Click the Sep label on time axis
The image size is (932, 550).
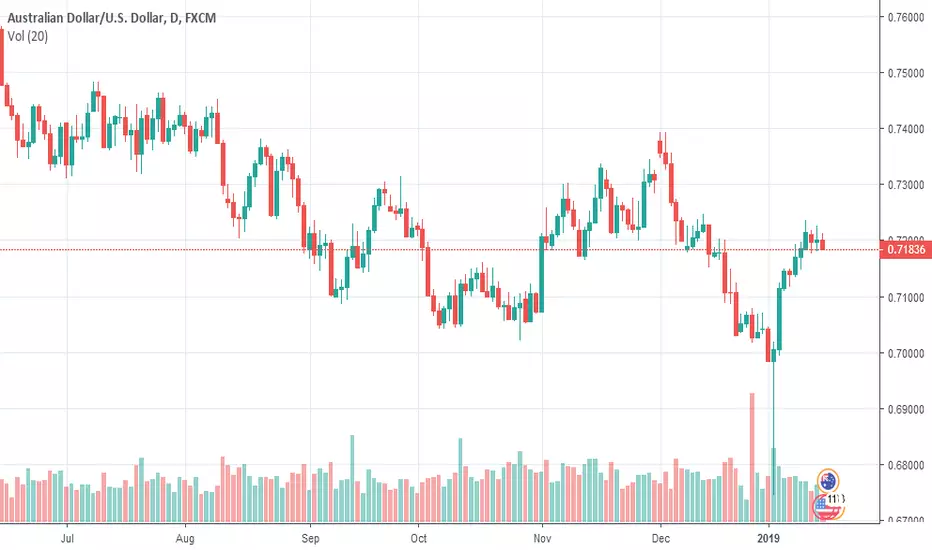310,538
